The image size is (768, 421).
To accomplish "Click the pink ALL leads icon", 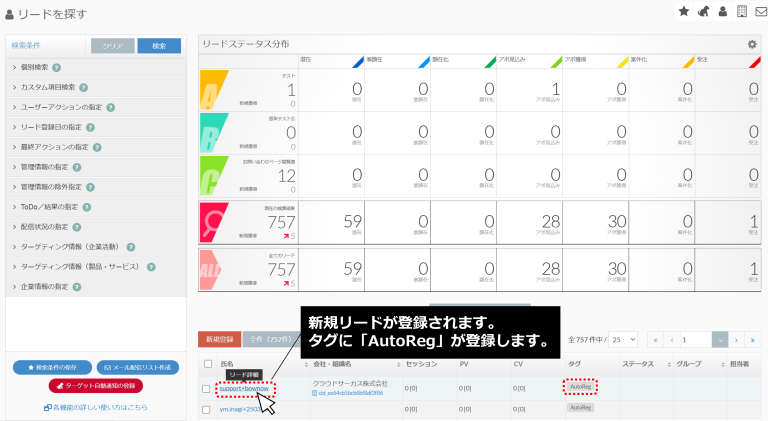I will pos(211,270).
